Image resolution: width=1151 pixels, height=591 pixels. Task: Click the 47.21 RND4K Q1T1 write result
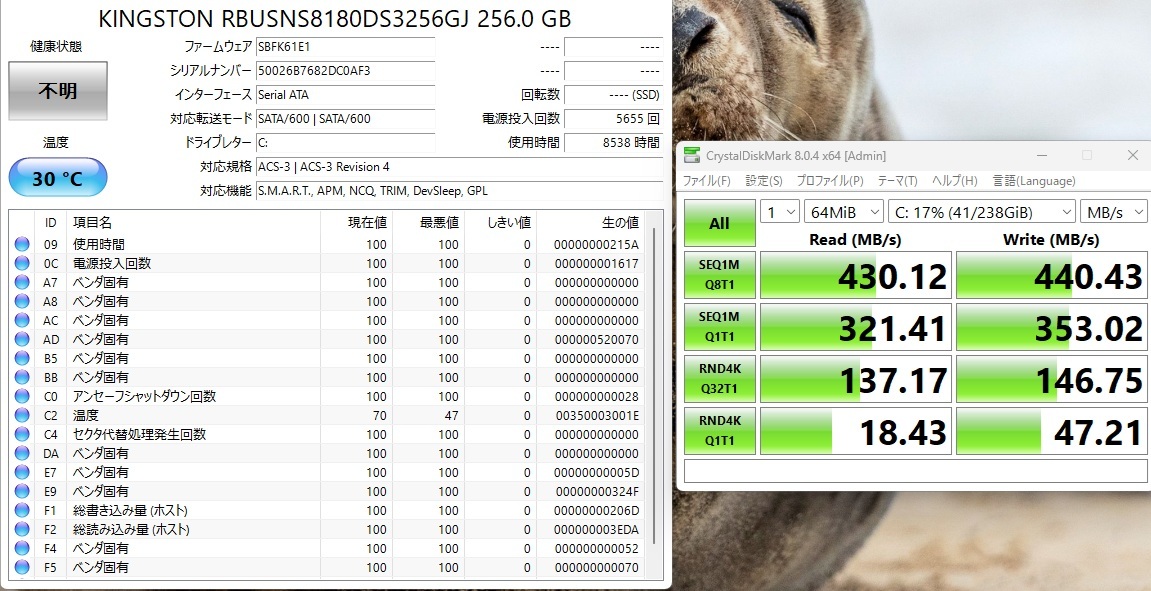[x=1052, y=432]
